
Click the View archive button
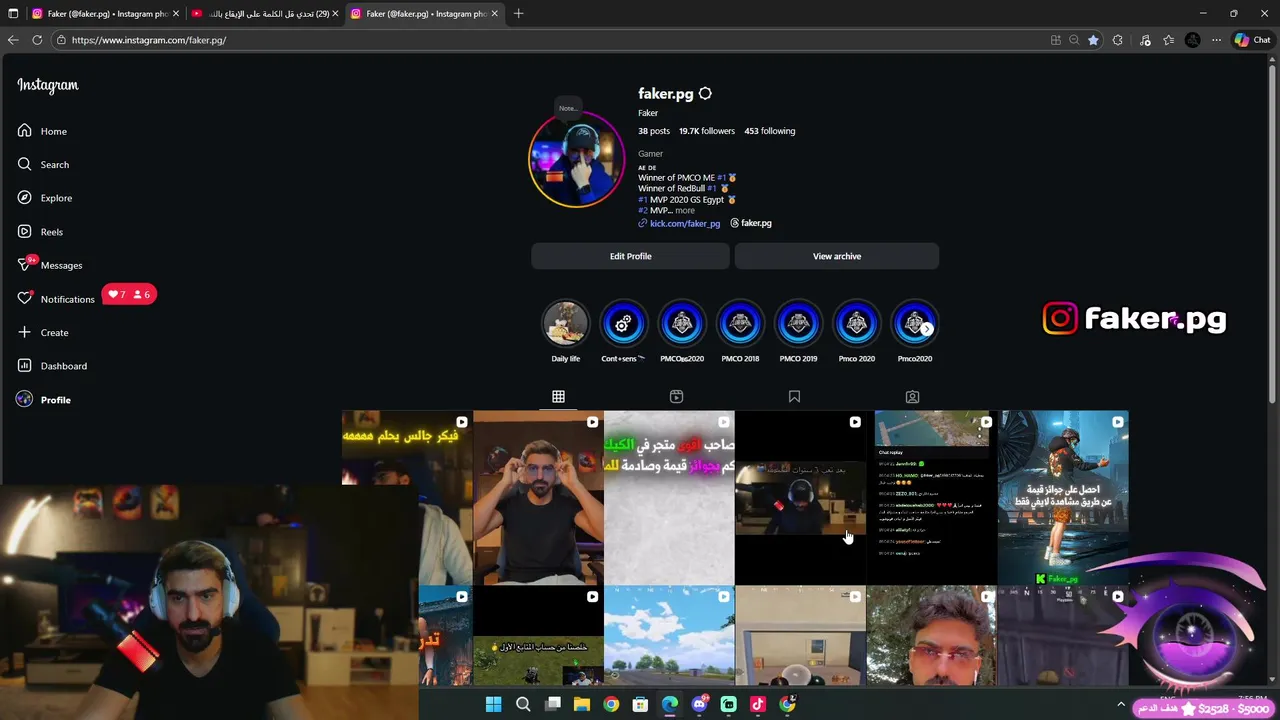pyautogui.click(x=837, y=256)
